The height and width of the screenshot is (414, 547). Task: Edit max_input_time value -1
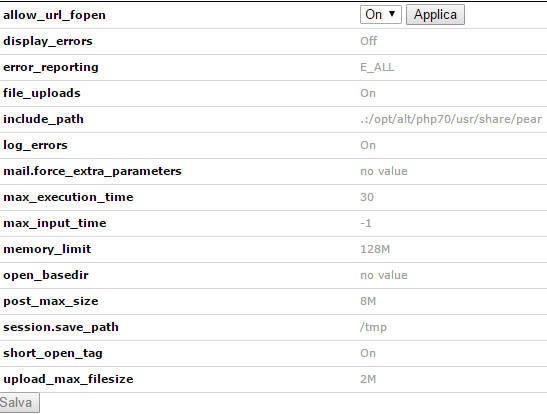[366, 223]
